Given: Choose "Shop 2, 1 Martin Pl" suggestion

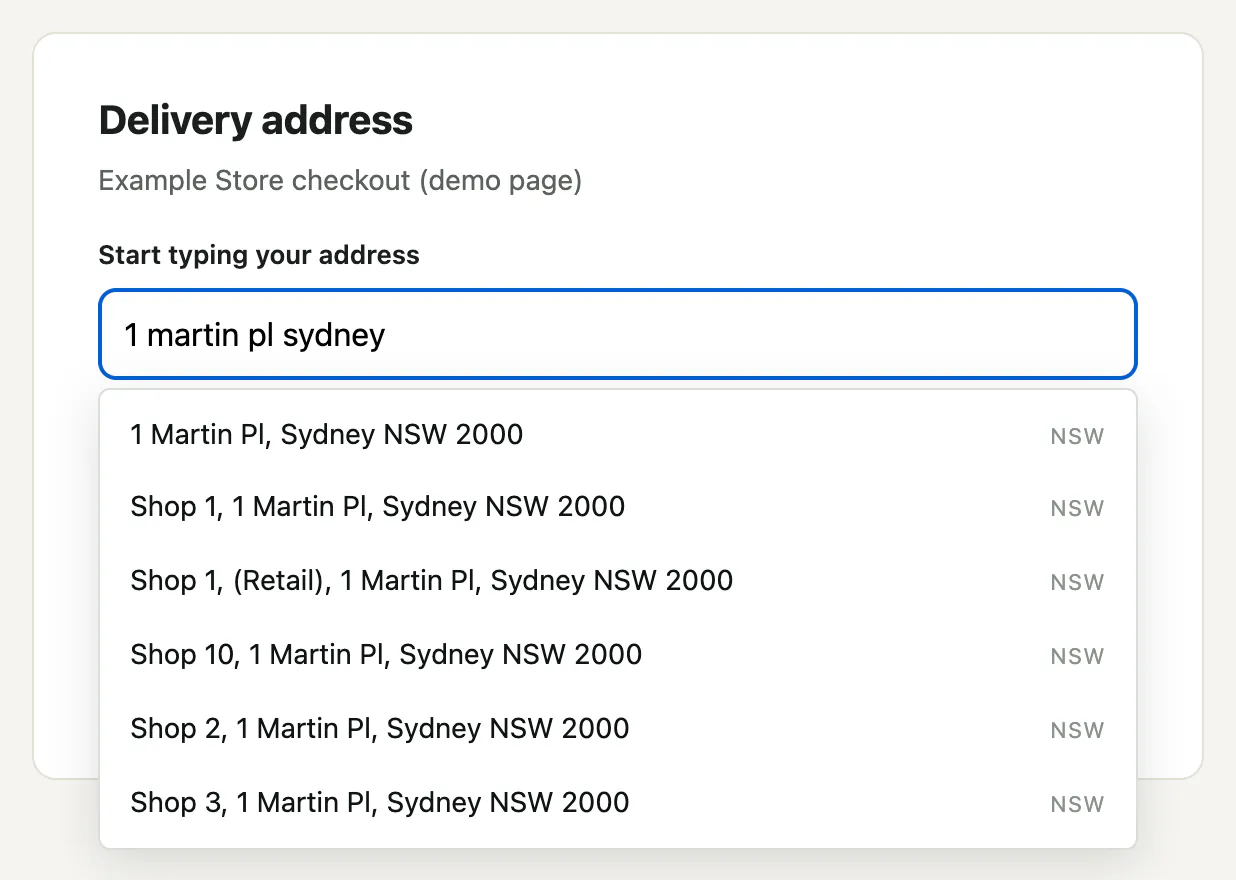Looking at the screenshot, I should (x=618, y=729).
